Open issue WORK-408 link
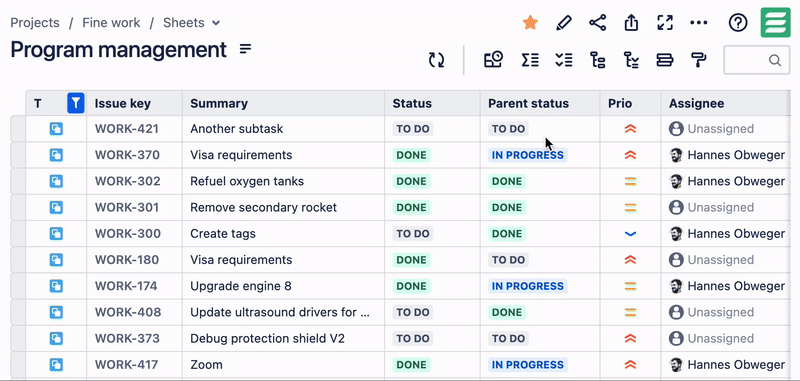 click(128, 312)
